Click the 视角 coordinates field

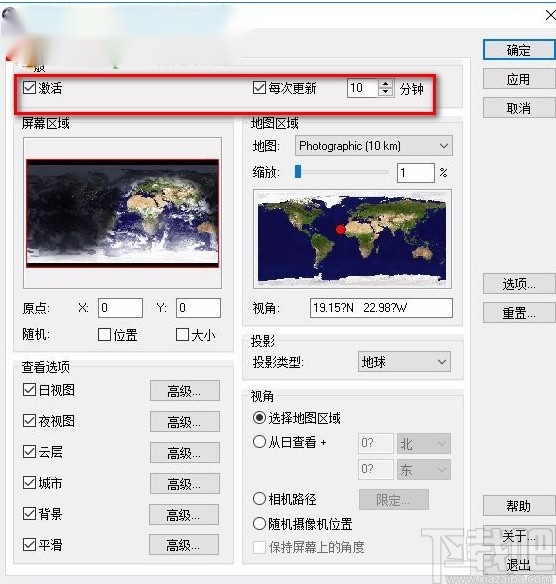(381, 308)
